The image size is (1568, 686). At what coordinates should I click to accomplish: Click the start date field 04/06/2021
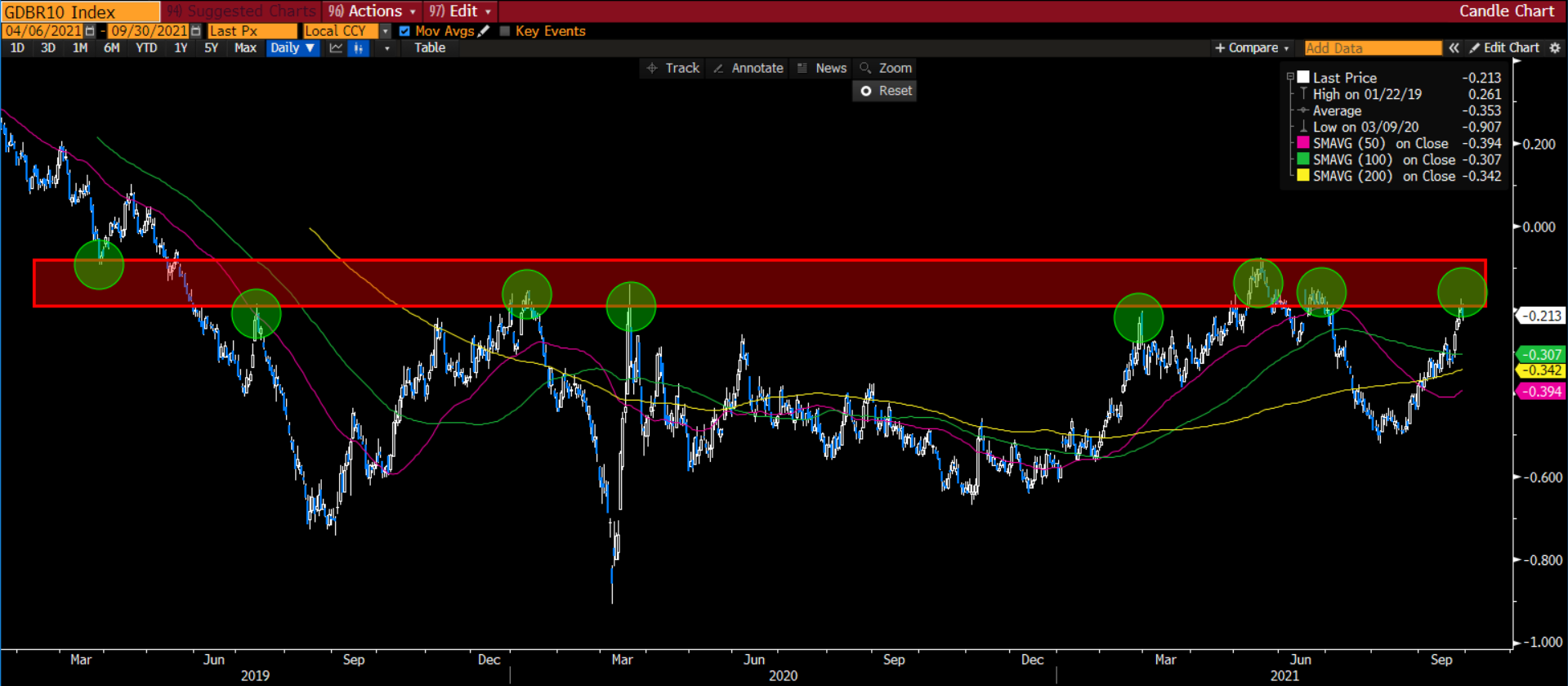[x=43, y=31]
